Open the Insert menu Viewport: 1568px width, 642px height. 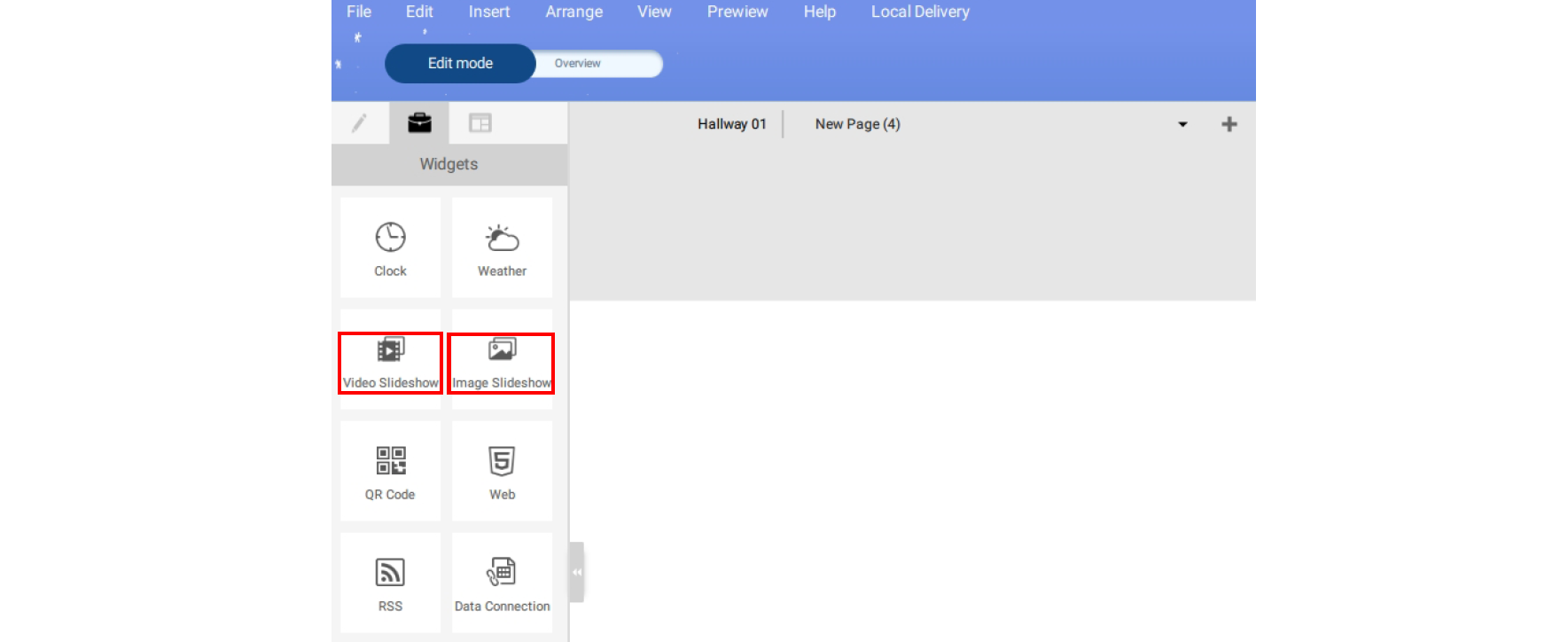(488, 12)
